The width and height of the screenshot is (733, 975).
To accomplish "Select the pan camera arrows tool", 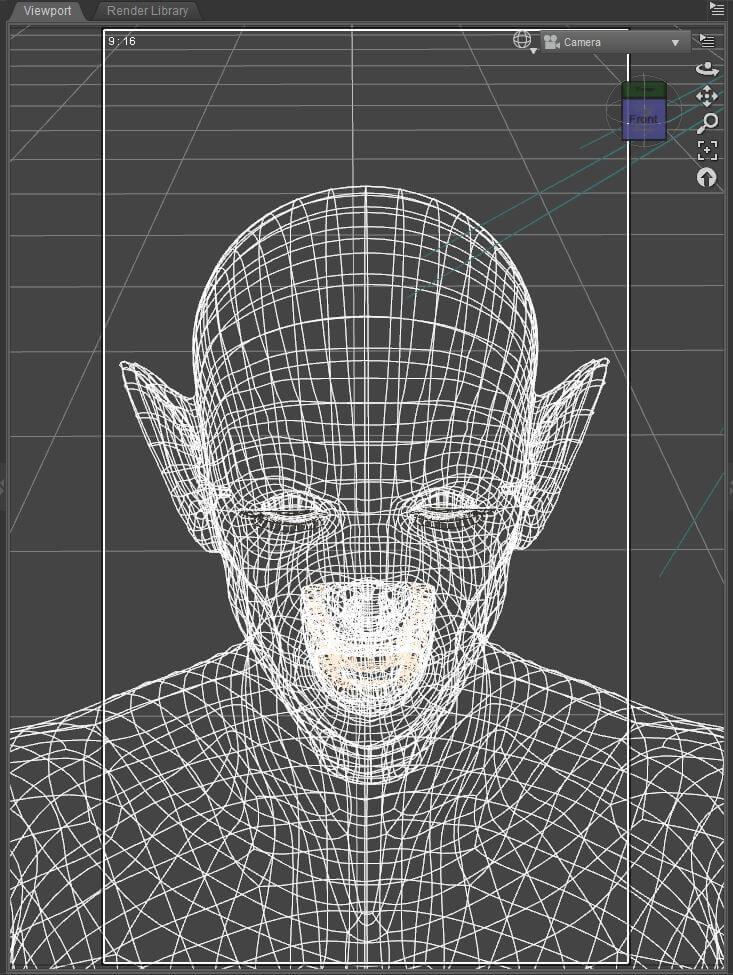I will click(x=707, y=96).
